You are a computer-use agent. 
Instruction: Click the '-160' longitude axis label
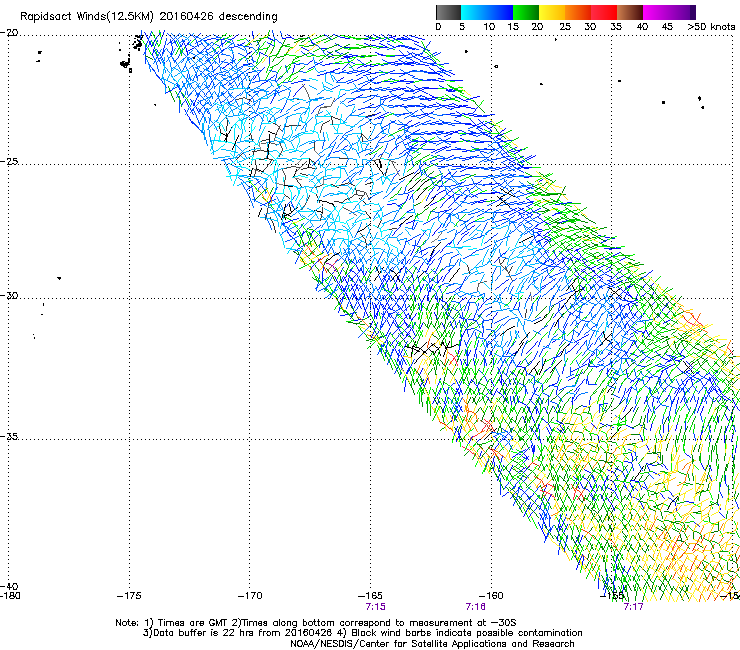491,596
